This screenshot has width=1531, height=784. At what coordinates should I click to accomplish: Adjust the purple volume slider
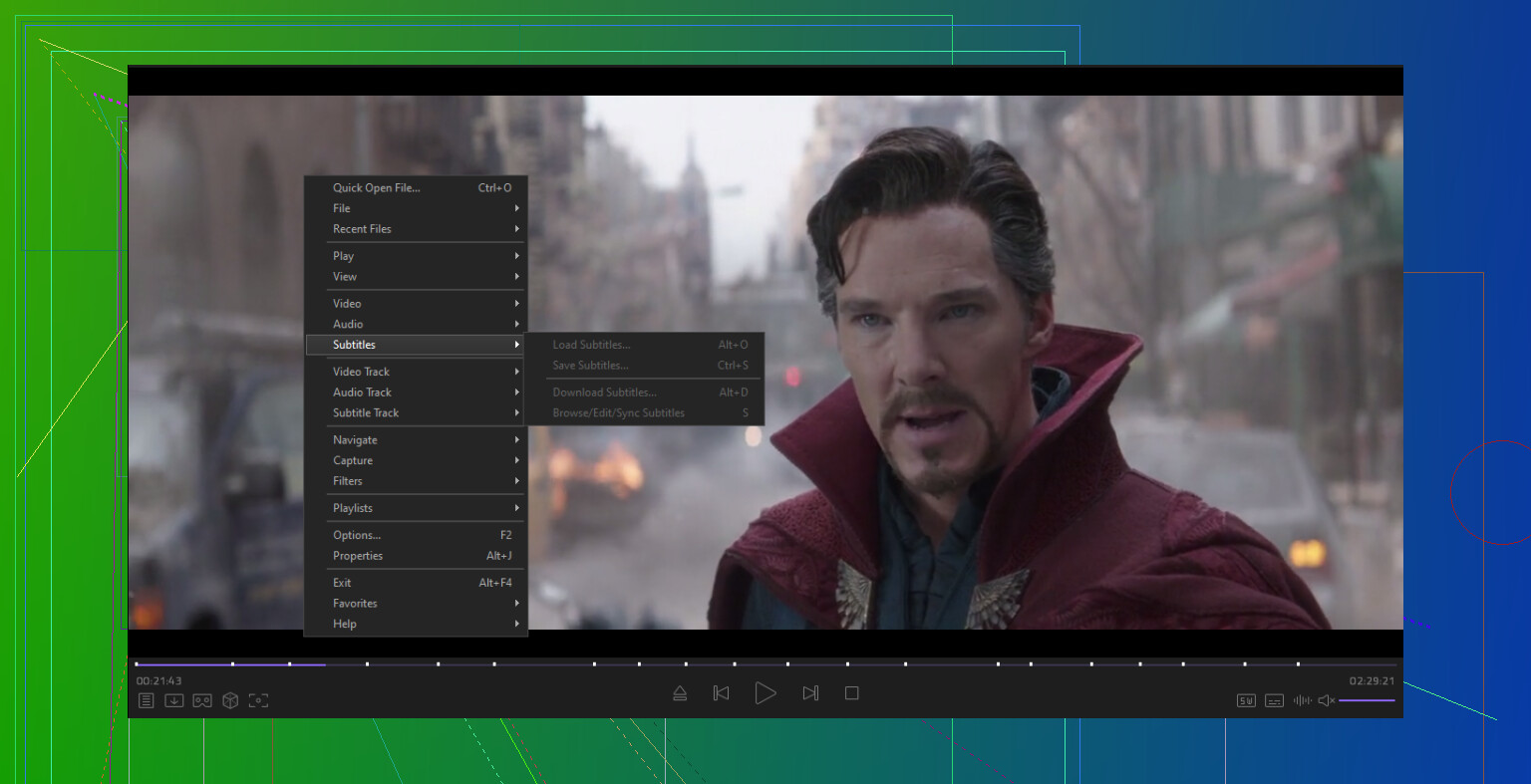click(x=1367, y=700)
